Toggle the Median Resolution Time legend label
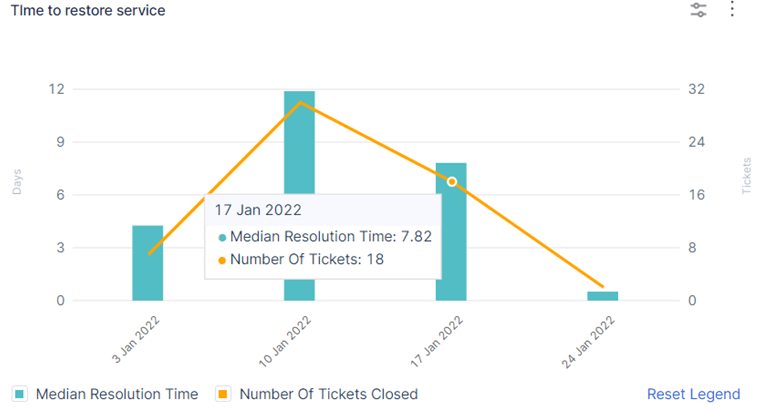The height and width of the screenshot is (414, 764). (x=117, y=394)
